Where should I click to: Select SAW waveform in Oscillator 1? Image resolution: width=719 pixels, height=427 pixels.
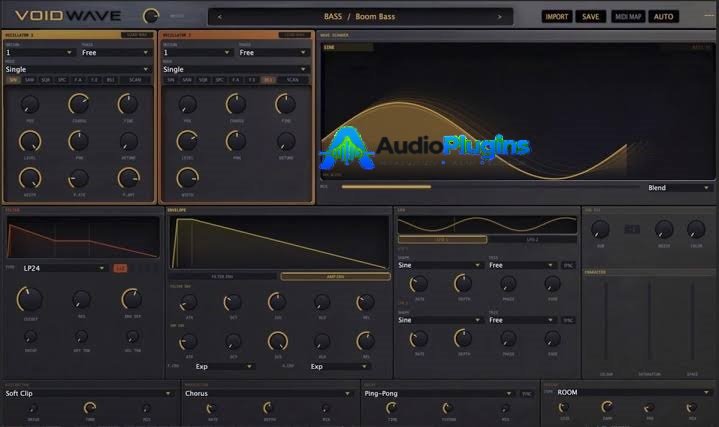point(29,80)
